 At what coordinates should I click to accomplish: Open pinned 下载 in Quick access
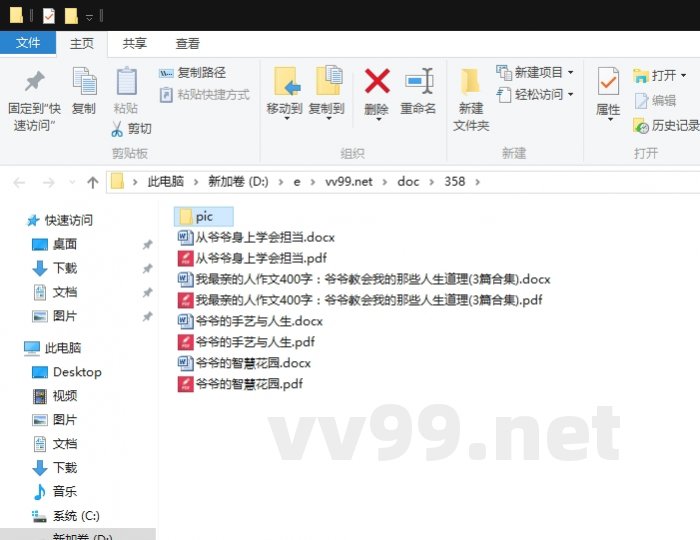coord(65,268)
